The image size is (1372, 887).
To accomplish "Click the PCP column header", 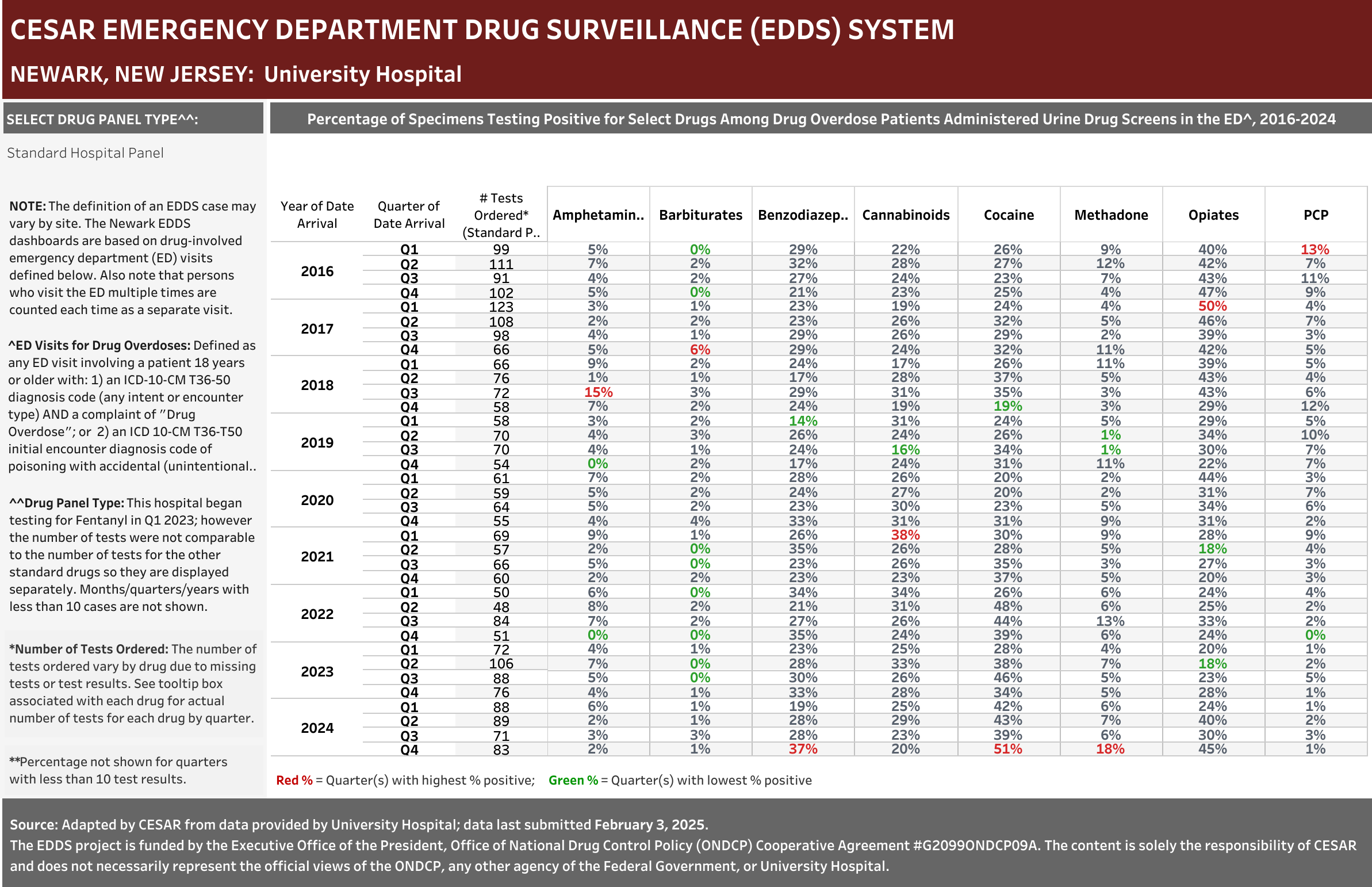I will coord(1316,215).
